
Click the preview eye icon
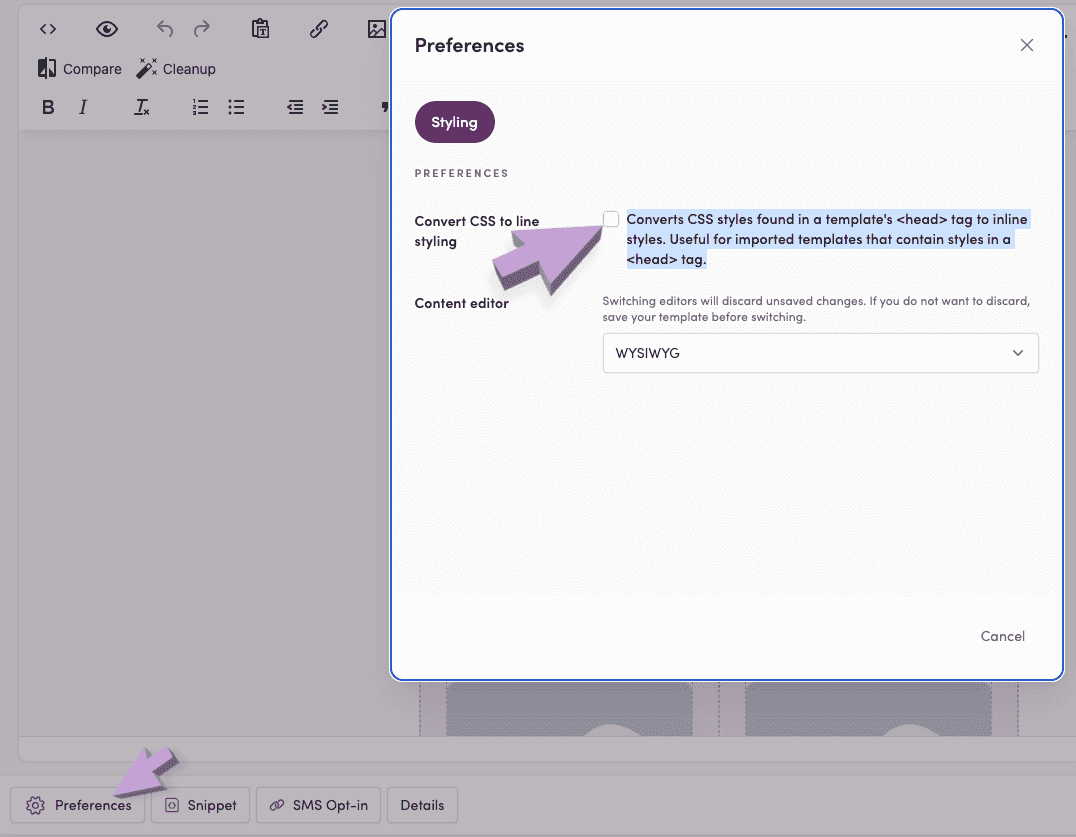pyautogui.click(x=107, y=29)
